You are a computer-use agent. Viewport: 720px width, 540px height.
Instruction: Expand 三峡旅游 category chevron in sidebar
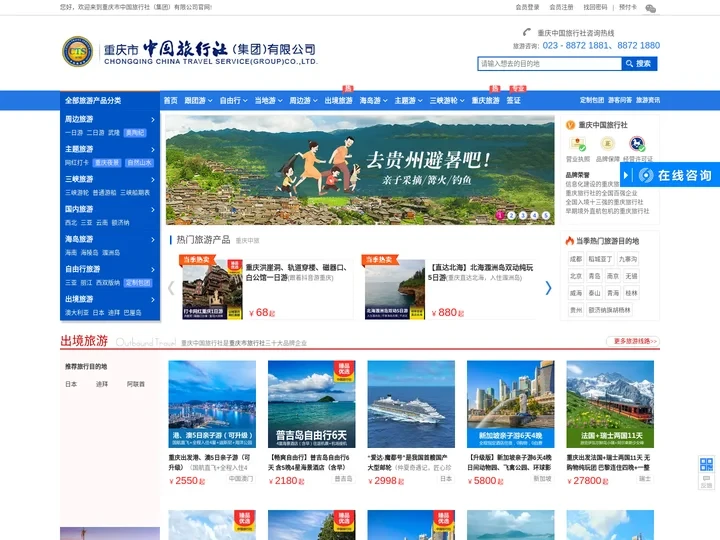(153, 180)
